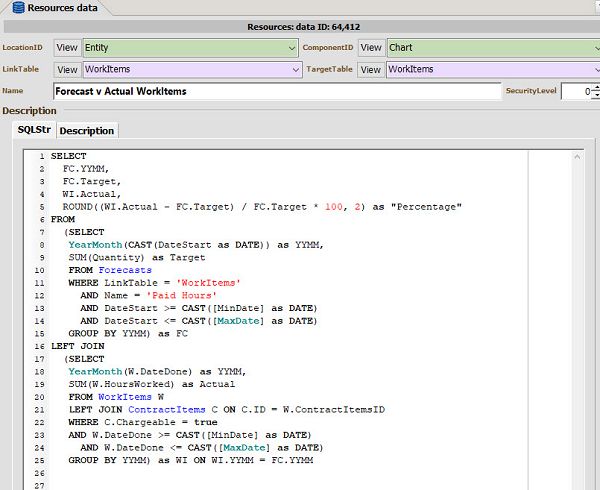Image resolution: width=600 pixels, height=490 pixels.
Task: Click 'YearMonth' function on line 8
Action: click(x=95, y=245)
